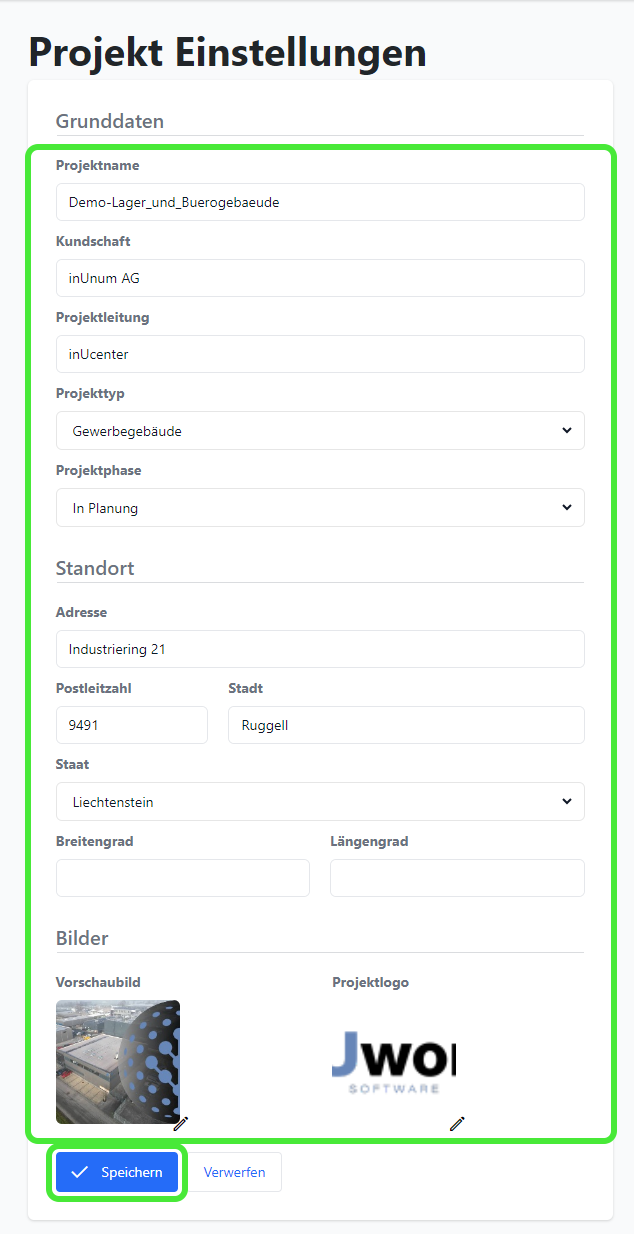
Task: Click into the Projektname field
Action: point(320,202)
